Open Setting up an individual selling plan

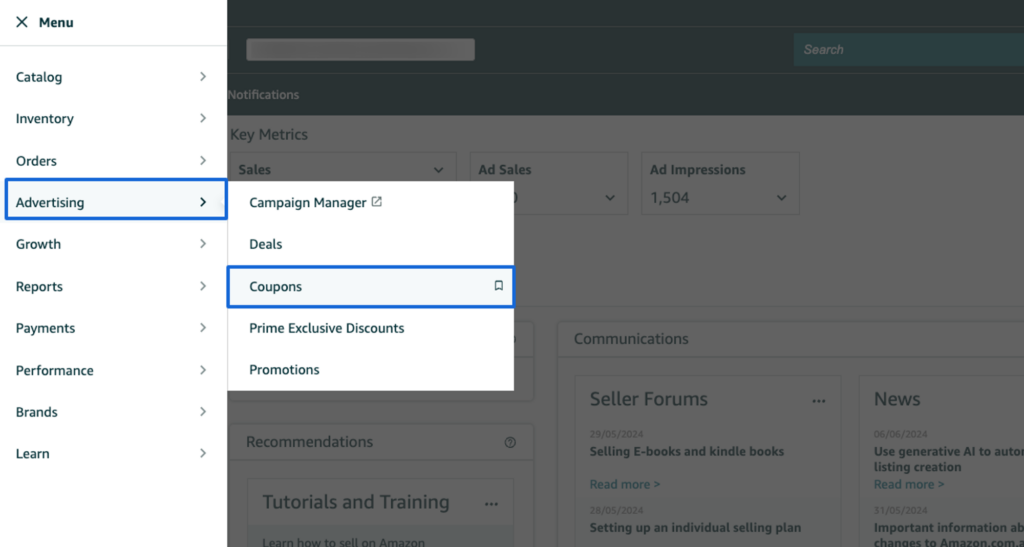click(696, 527)
